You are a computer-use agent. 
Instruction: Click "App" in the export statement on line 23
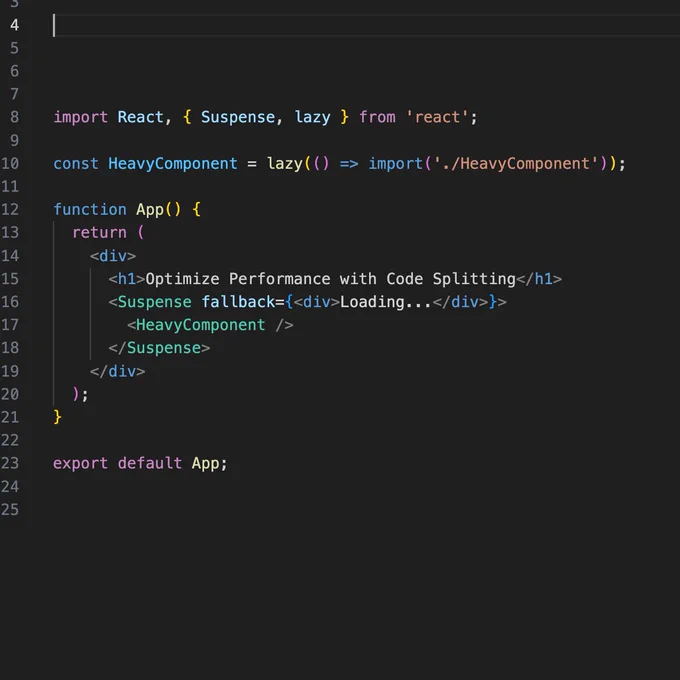coord(206,463)
